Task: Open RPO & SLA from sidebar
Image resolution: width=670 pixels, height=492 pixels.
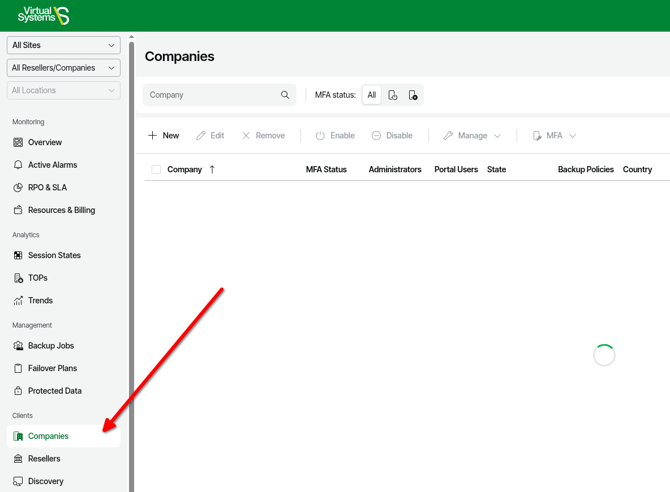Action: [x=47, y=188]
